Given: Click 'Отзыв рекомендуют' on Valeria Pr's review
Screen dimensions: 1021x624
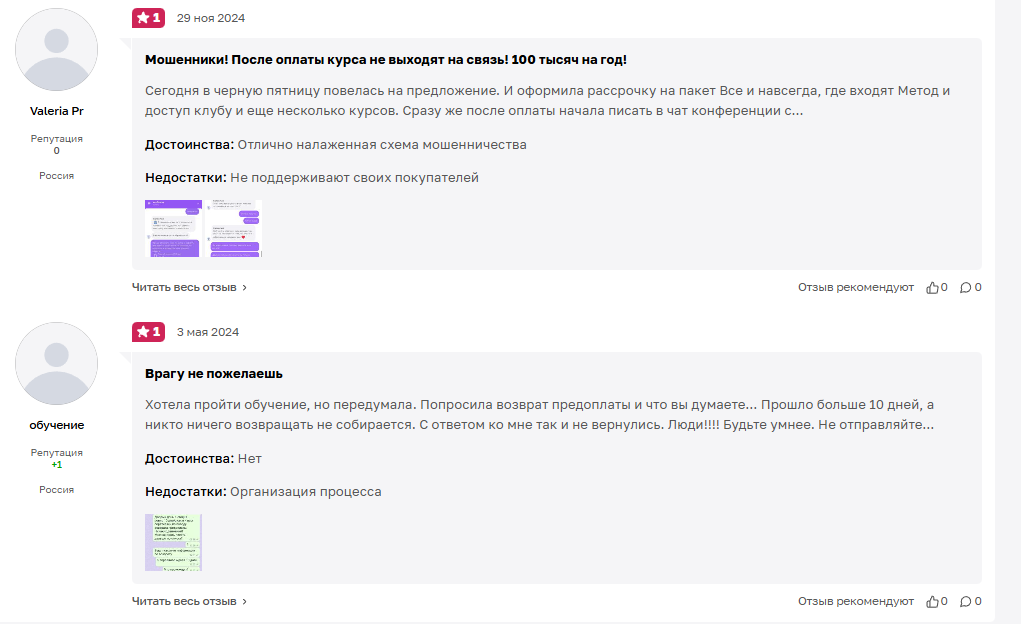Looking at the screenshot, I should click(855, 288).
